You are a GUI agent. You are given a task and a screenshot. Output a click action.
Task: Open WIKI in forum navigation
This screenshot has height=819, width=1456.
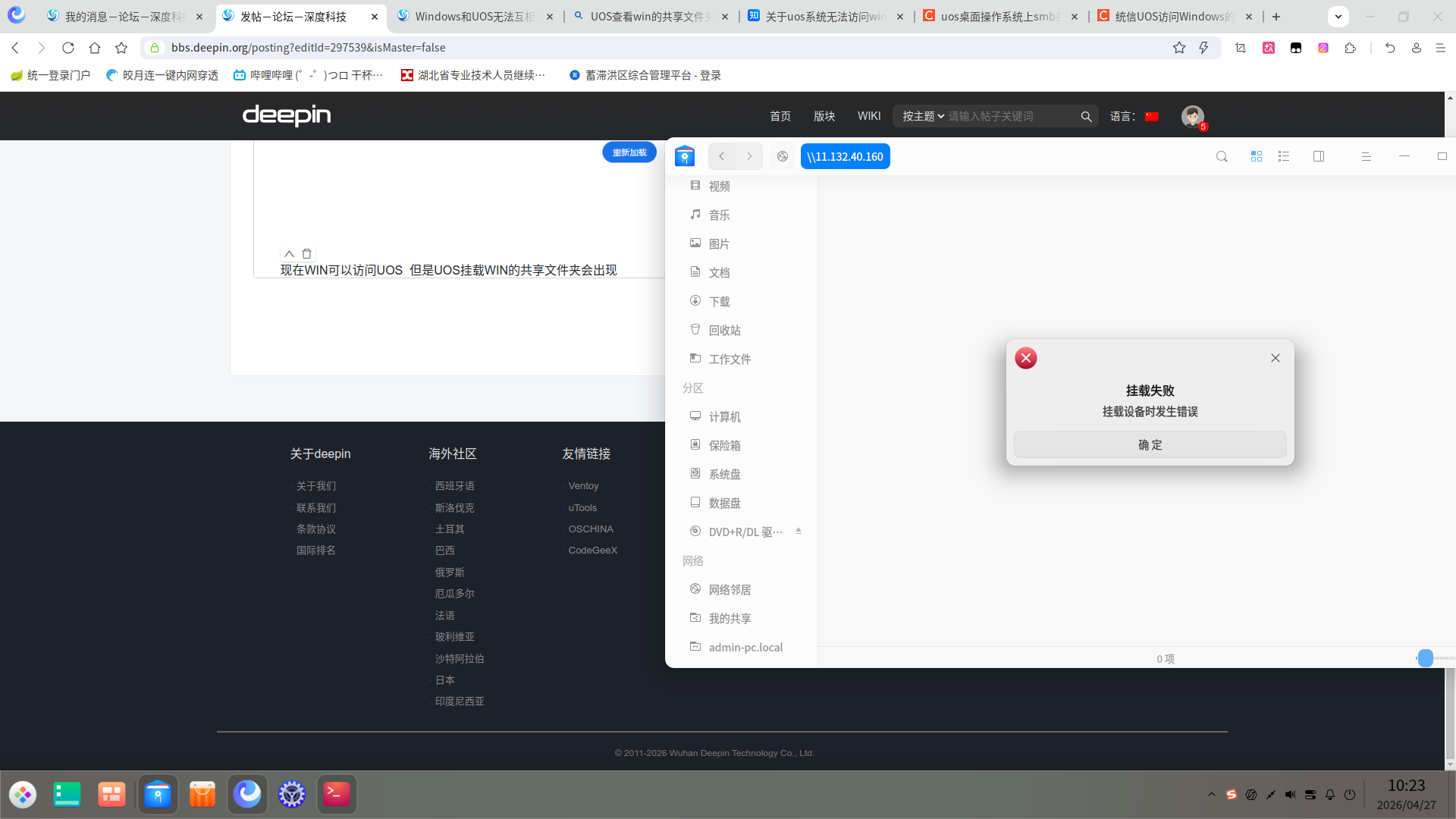(x=869, y=116)
